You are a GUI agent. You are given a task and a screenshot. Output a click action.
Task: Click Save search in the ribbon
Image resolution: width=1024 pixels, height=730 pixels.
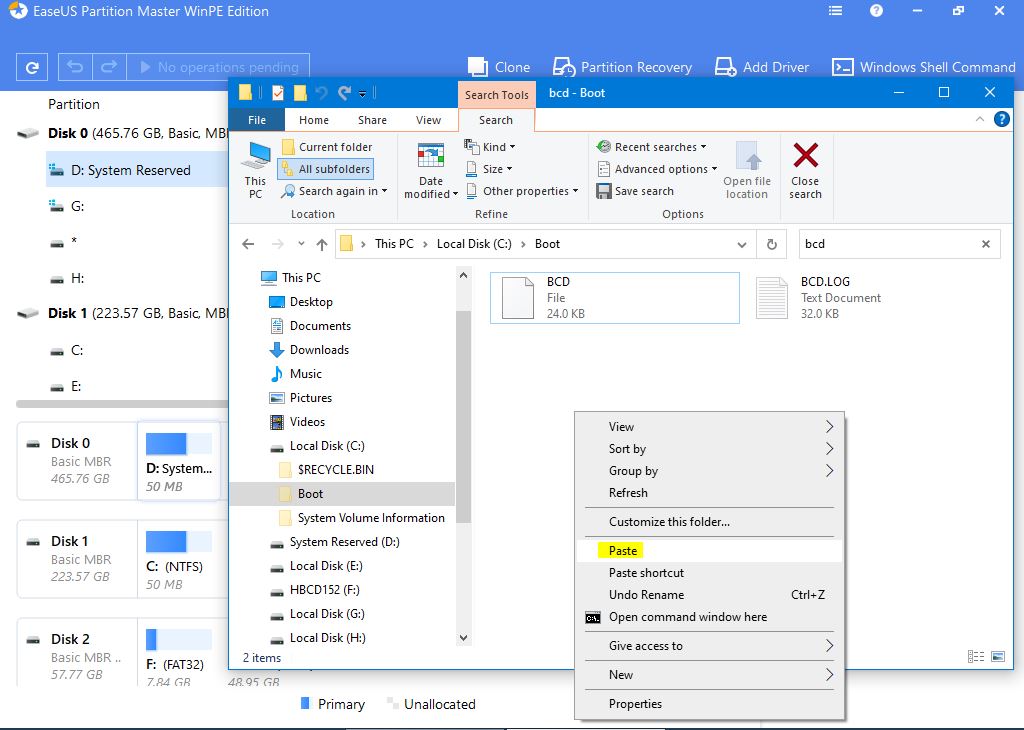(636, 191)
